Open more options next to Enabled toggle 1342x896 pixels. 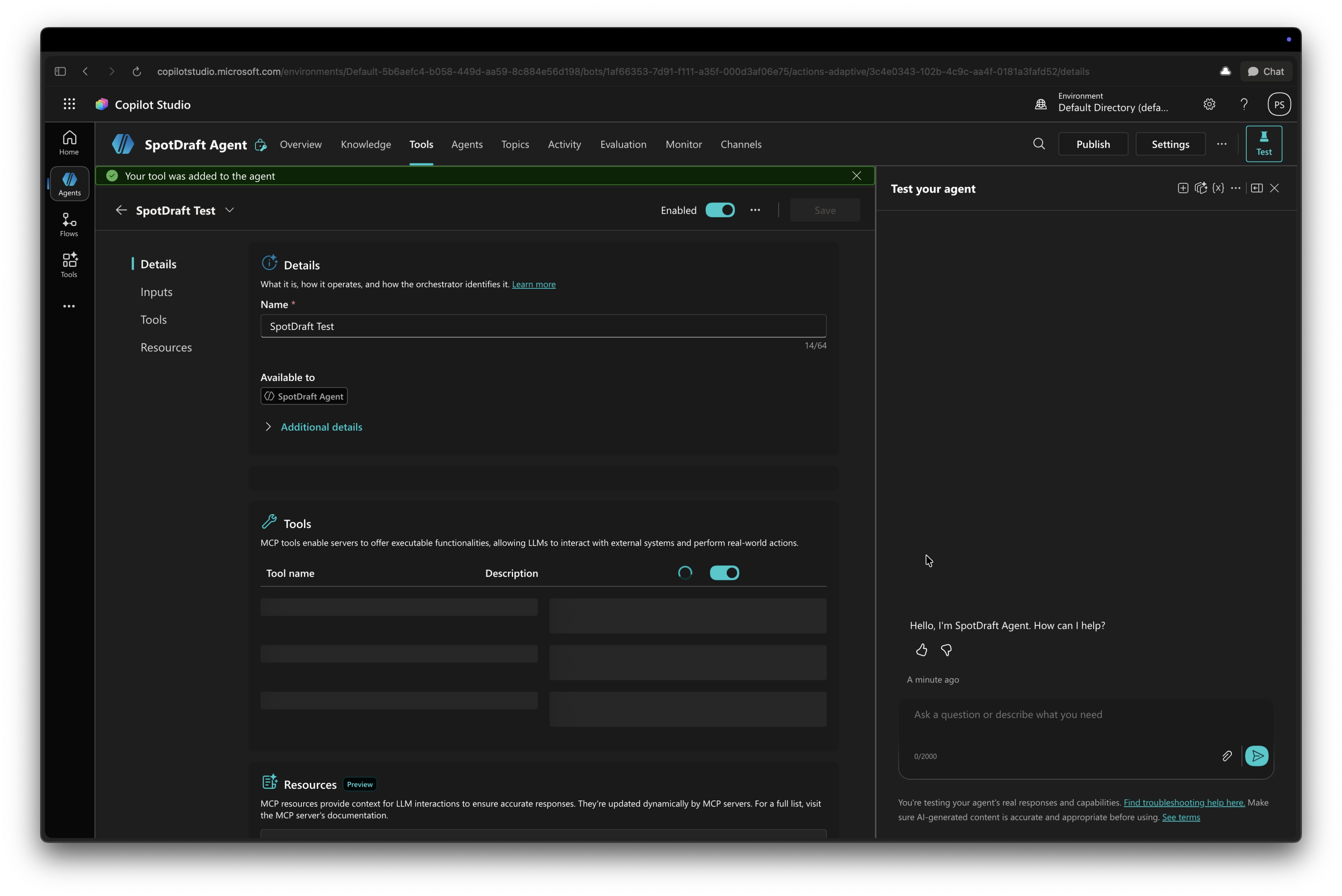[755, 210]
